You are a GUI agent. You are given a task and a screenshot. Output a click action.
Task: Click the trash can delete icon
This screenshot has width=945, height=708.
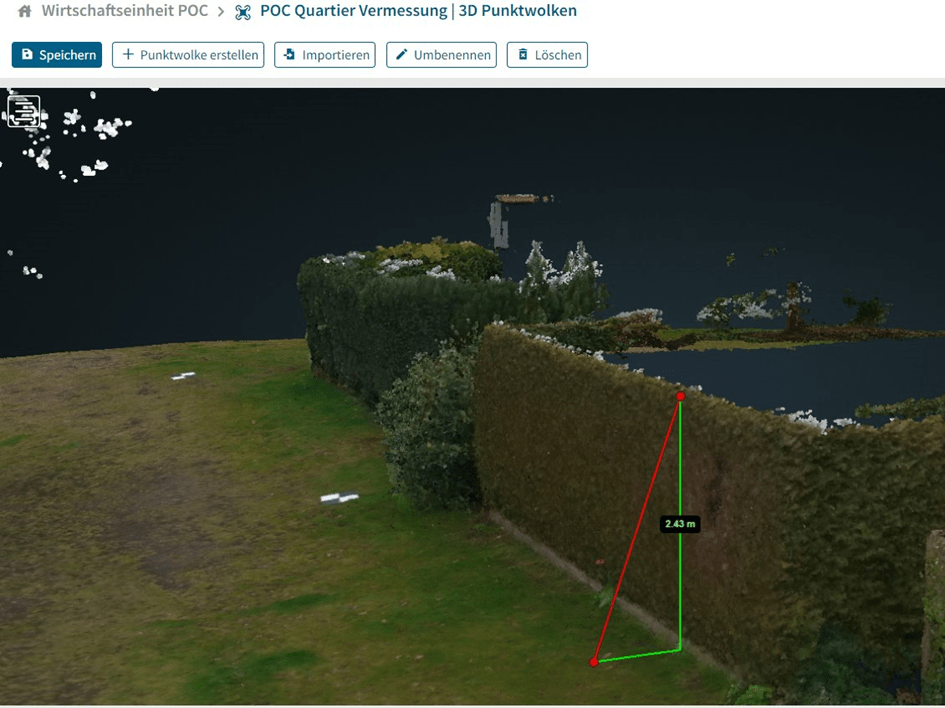coord(522,55)
